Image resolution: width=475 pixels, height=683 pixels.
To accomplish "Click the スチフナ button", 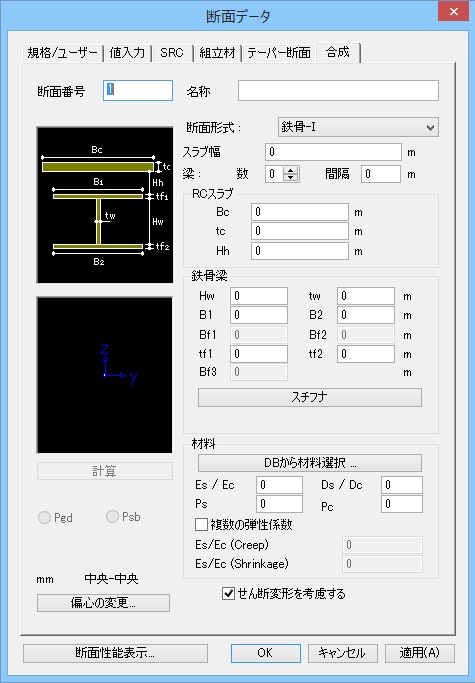I will 310,397.
